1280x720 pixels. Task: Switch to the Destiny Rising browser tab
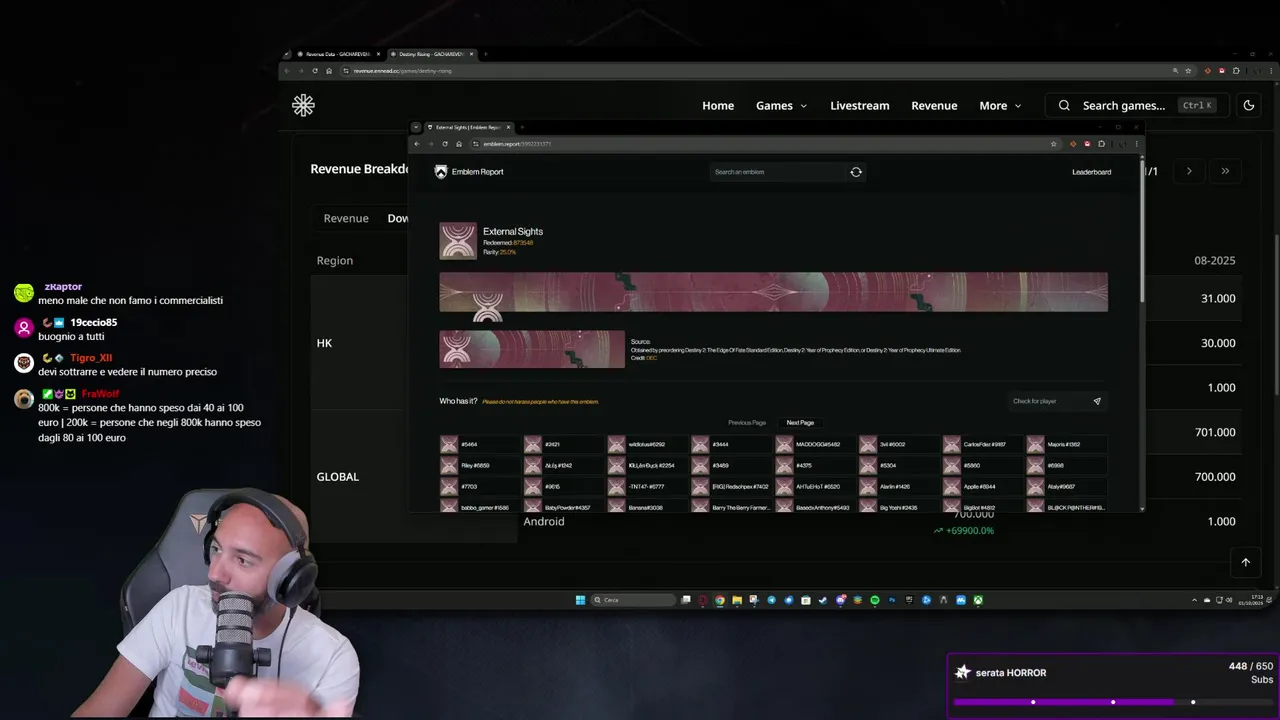pos(432,54)
